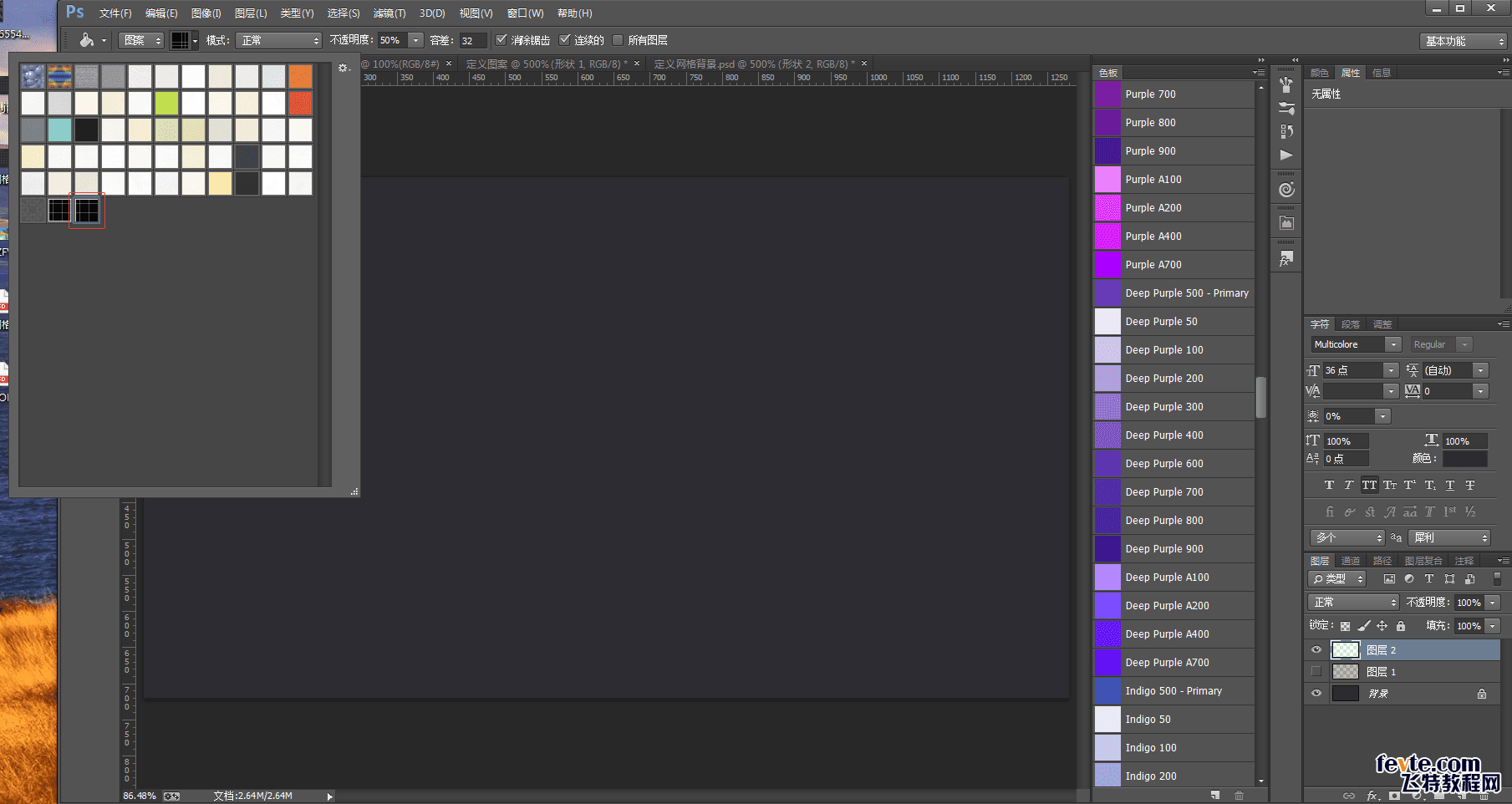Click the all-caps TT text style button
Viewport: 1512px width, 804px height.
pyautogui.click(x=1369, y=486)
